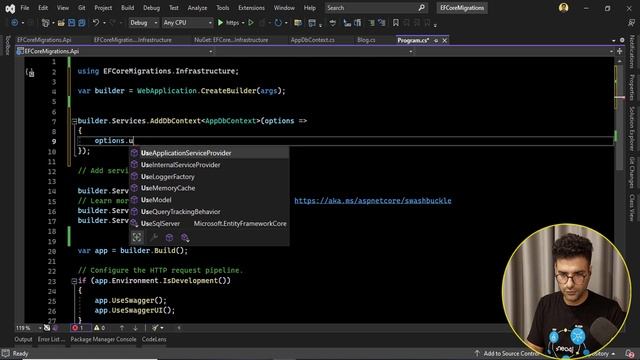Click the warnings indicator showing 0

(x=99, y=328)
